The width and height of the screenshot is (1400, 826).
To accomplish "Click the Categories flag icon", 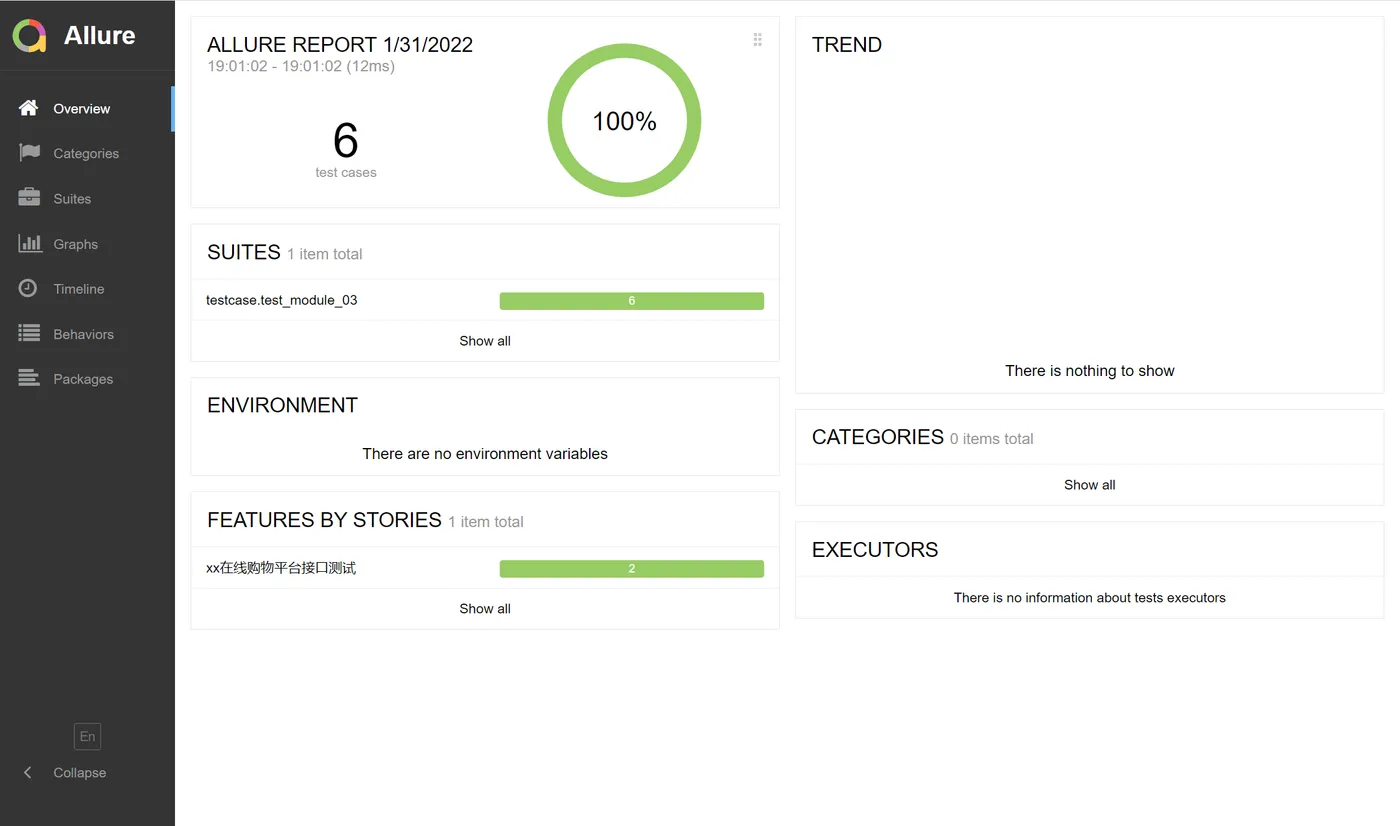I will point(29,153).
